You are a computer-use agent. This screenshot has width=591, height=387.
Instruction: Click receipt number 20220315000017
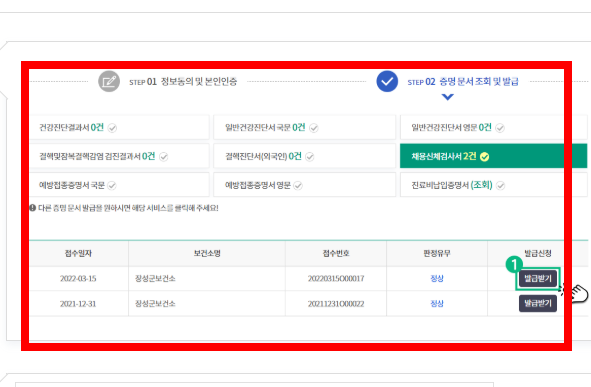click(x=336, y=278)
